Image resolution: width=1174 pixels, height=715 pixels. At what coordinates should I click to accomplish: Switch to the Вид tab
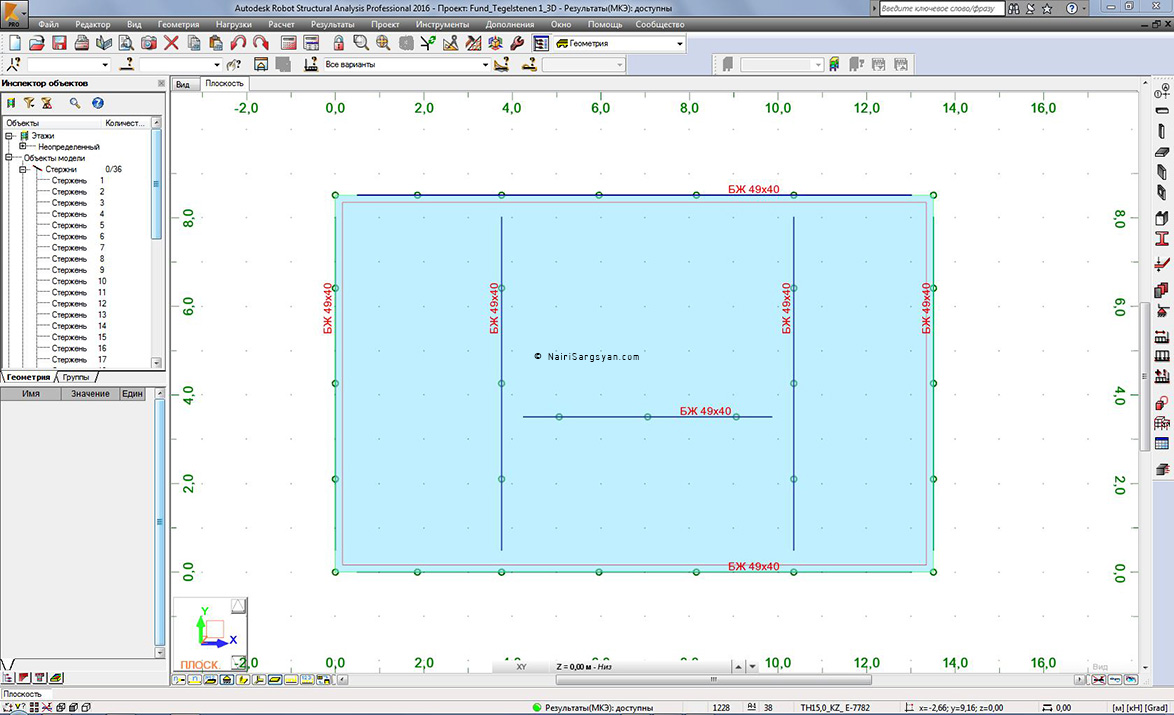[183, 84]
